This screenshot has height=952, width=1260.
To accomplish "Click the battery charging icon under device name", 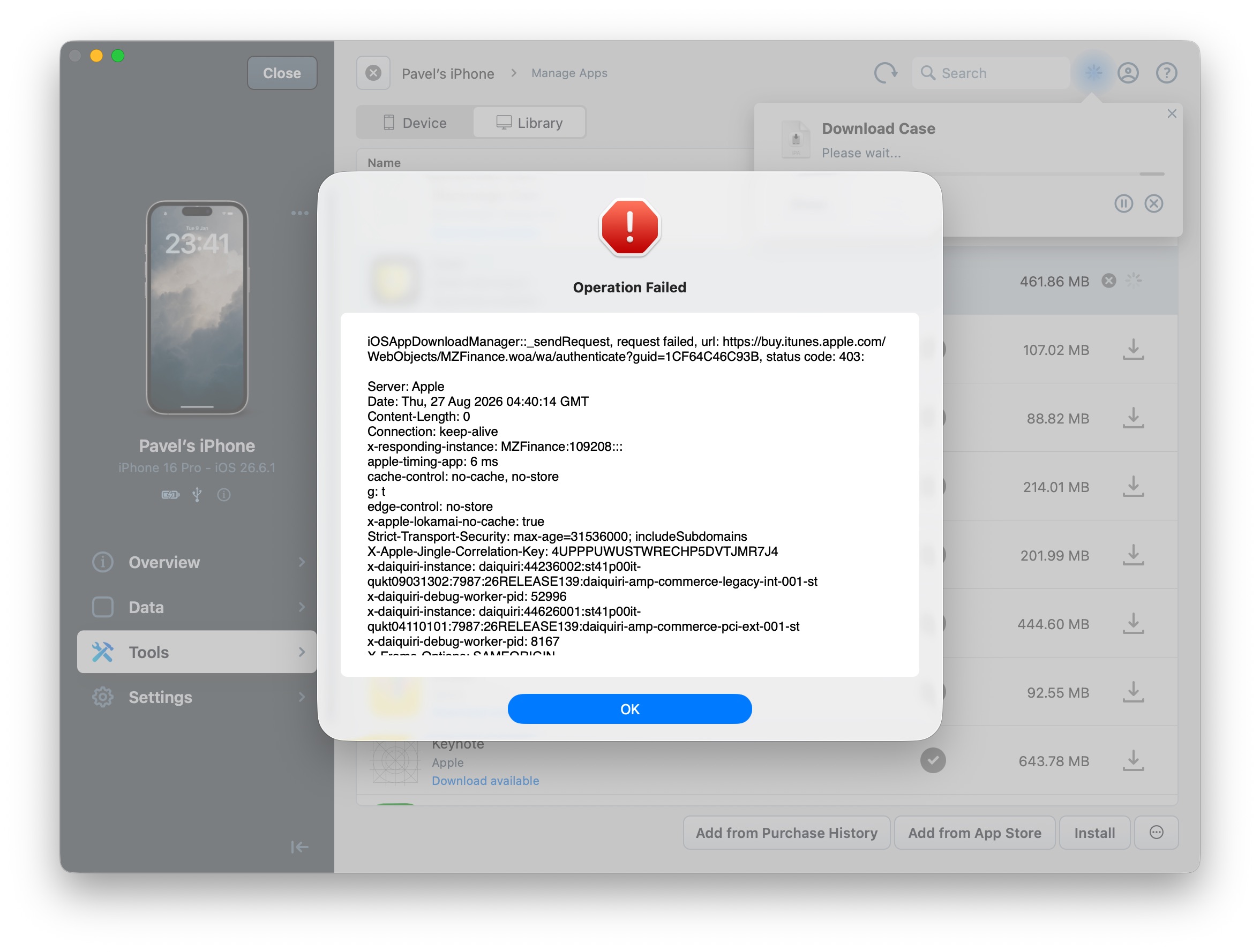I will click(170, 495).
